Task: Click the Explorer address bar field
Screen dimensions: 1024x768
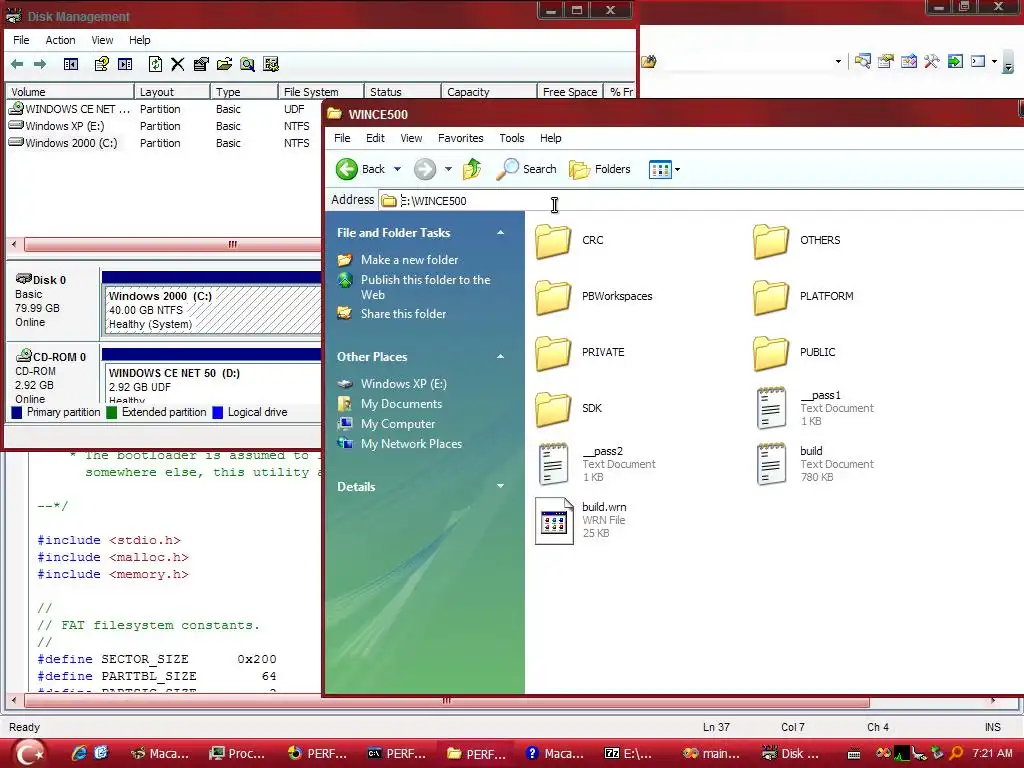Action: click(700, 200)
